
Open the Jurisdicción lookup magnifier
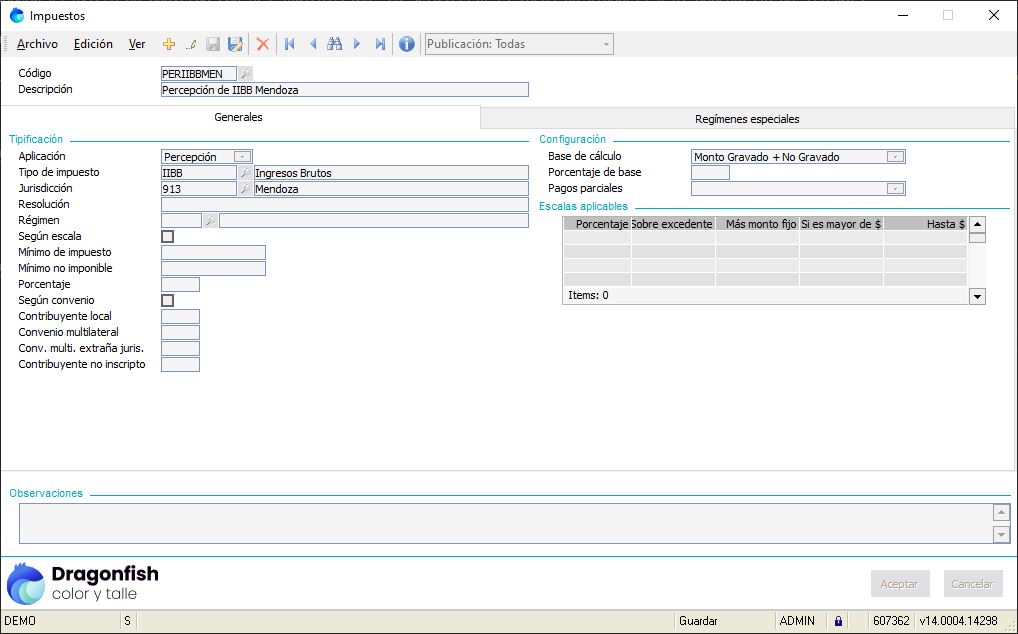click(x=245, y=189)
